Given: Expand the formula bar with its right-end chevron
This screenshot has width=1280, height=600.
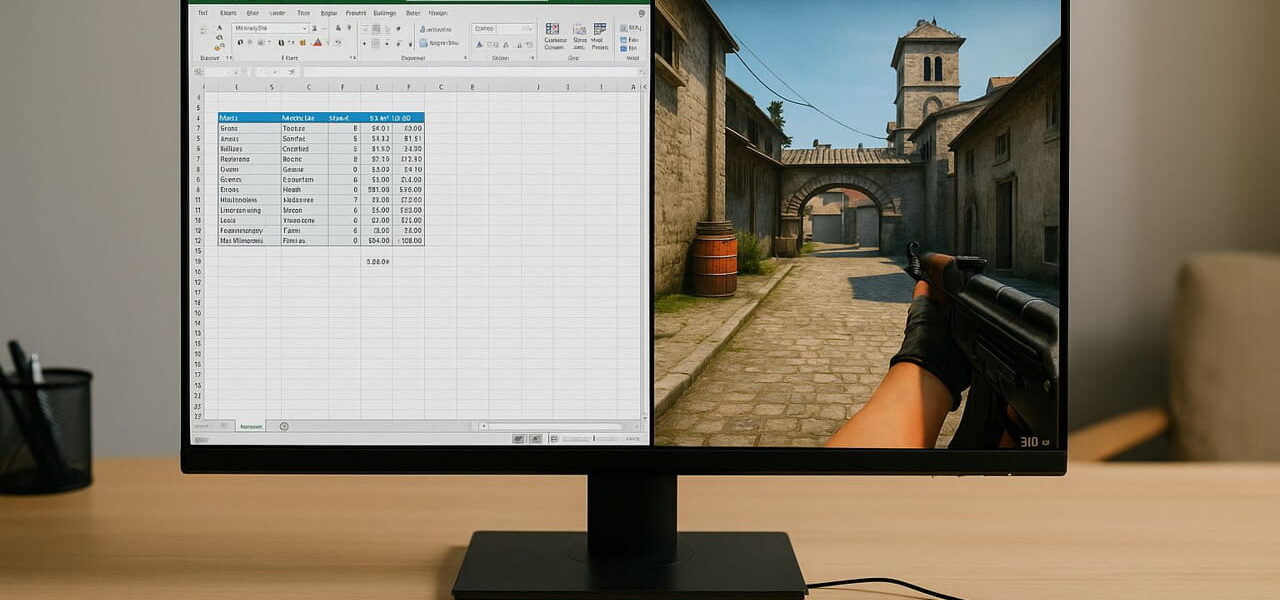Looking at the screenshot, I should pos(641,72).
